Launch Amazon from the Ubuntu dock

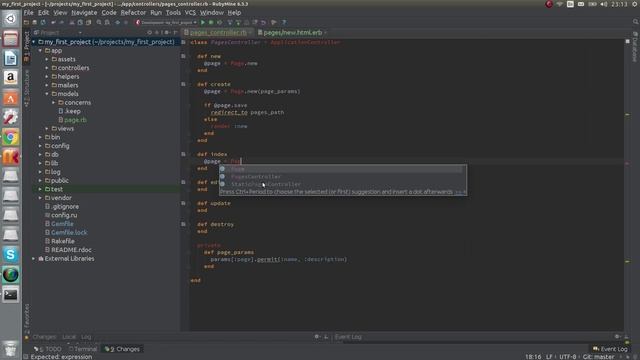(11, 78)
